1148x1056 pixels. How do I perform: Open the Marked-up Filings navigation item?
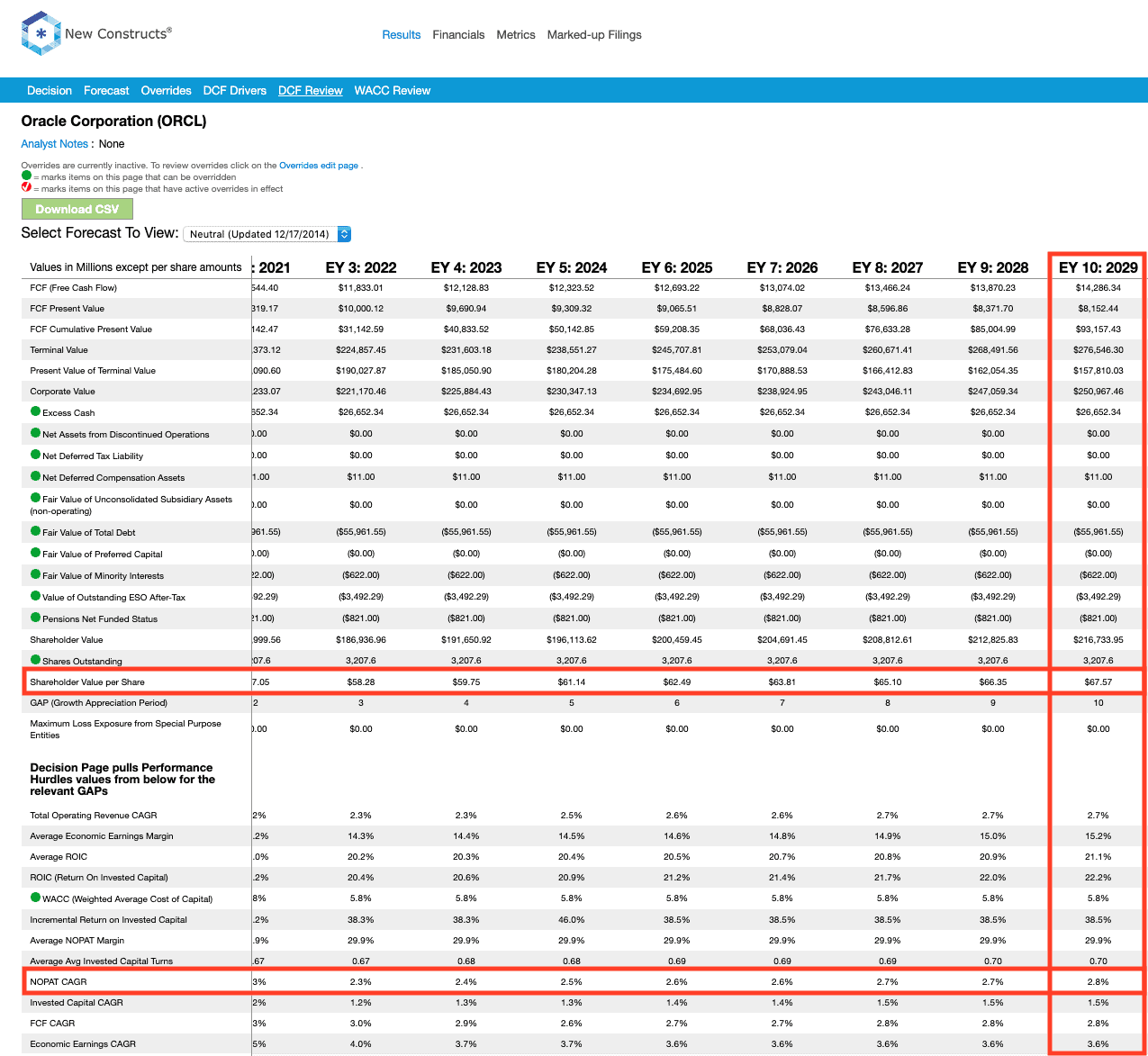tap(594, 35)
